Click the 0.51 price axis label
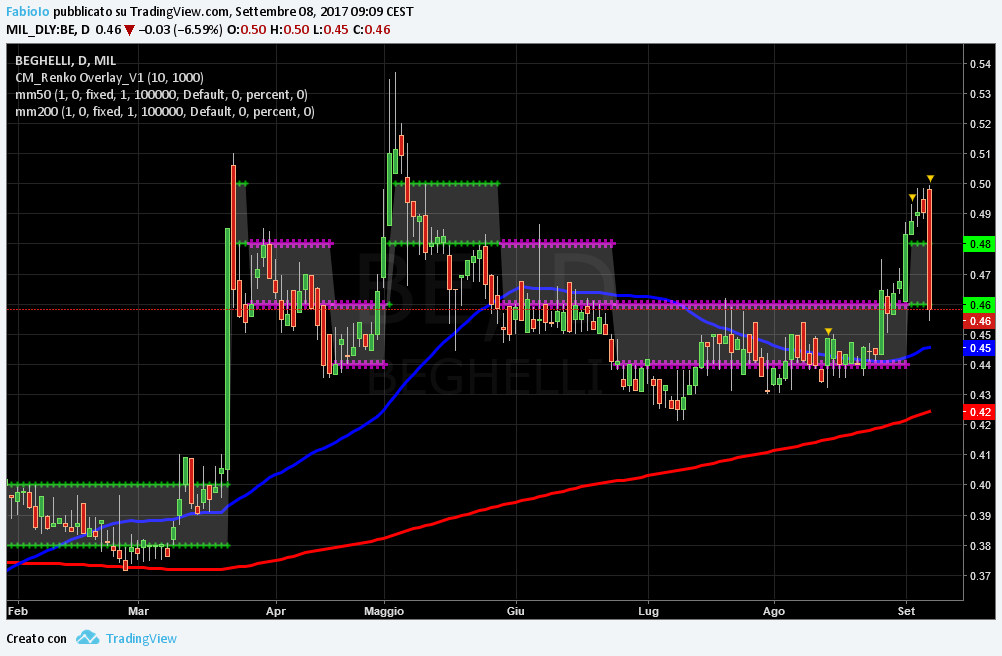The height and width of the screenshot is (656, 1002). [980, 154]
